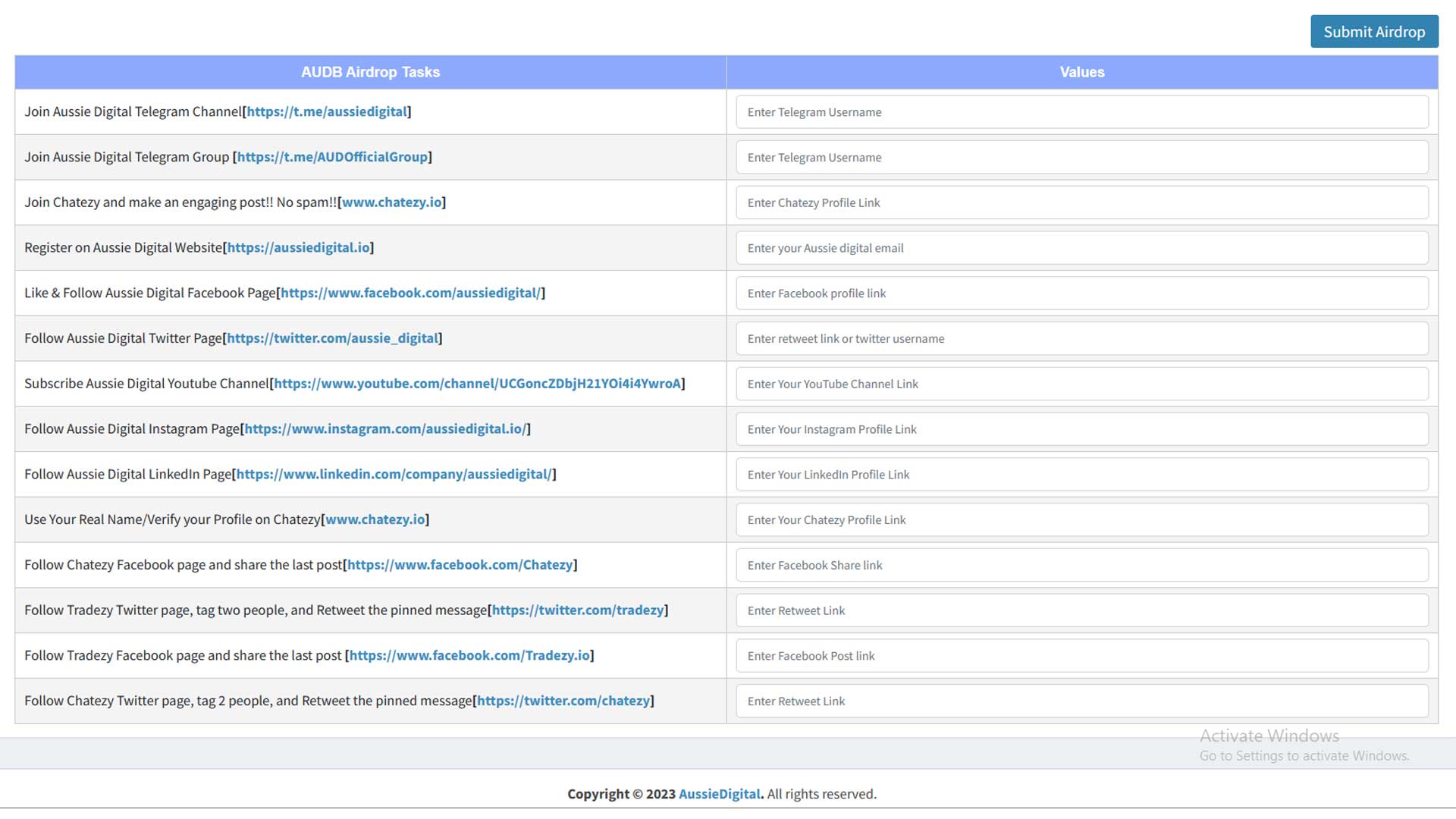Click the AUDB Airdrop Tasks column header
Image resolution: width=1456 pixels, height=819 pixels.
coord(371,72)
